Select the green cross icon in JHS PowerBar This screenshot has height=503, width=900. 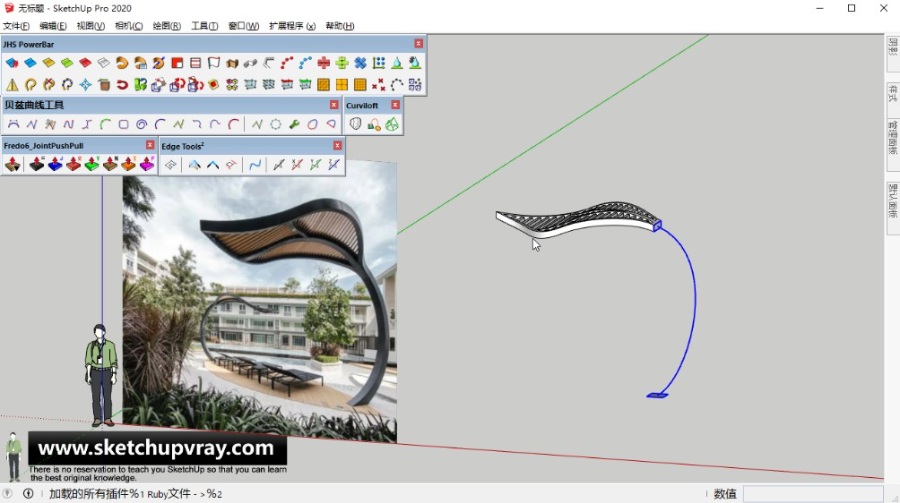pyautogui.click(x=342, y=63)
